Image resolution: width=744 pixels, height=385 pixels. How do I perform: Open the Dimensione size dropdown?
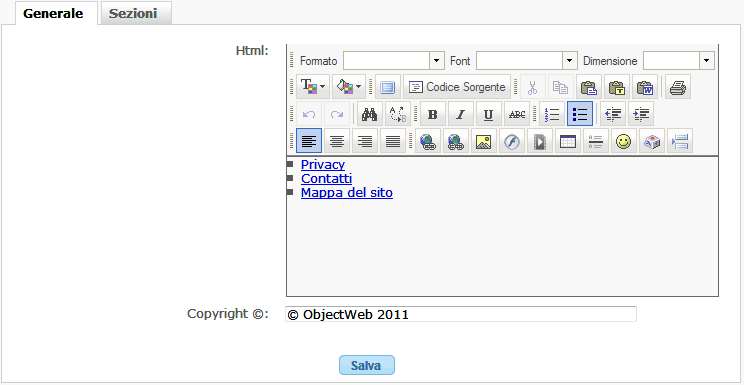679,61
